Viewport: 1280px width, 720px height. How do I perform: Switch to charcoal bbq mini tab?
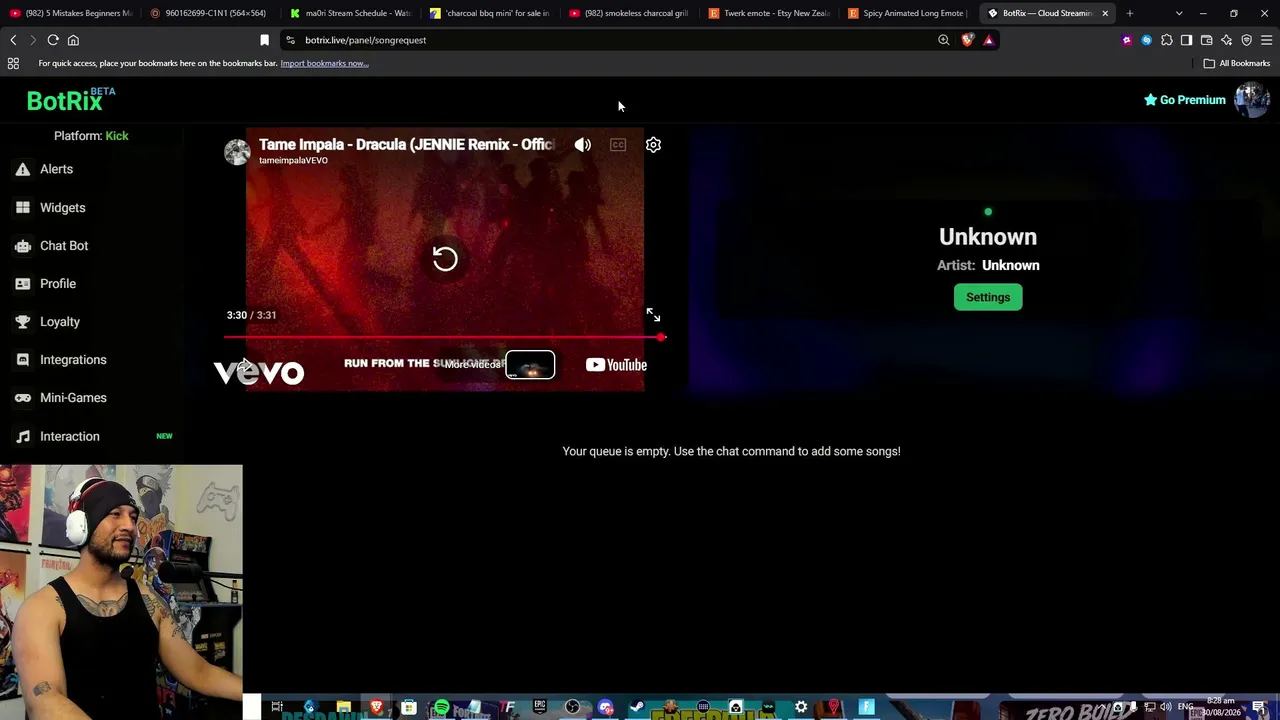[490, 13]
